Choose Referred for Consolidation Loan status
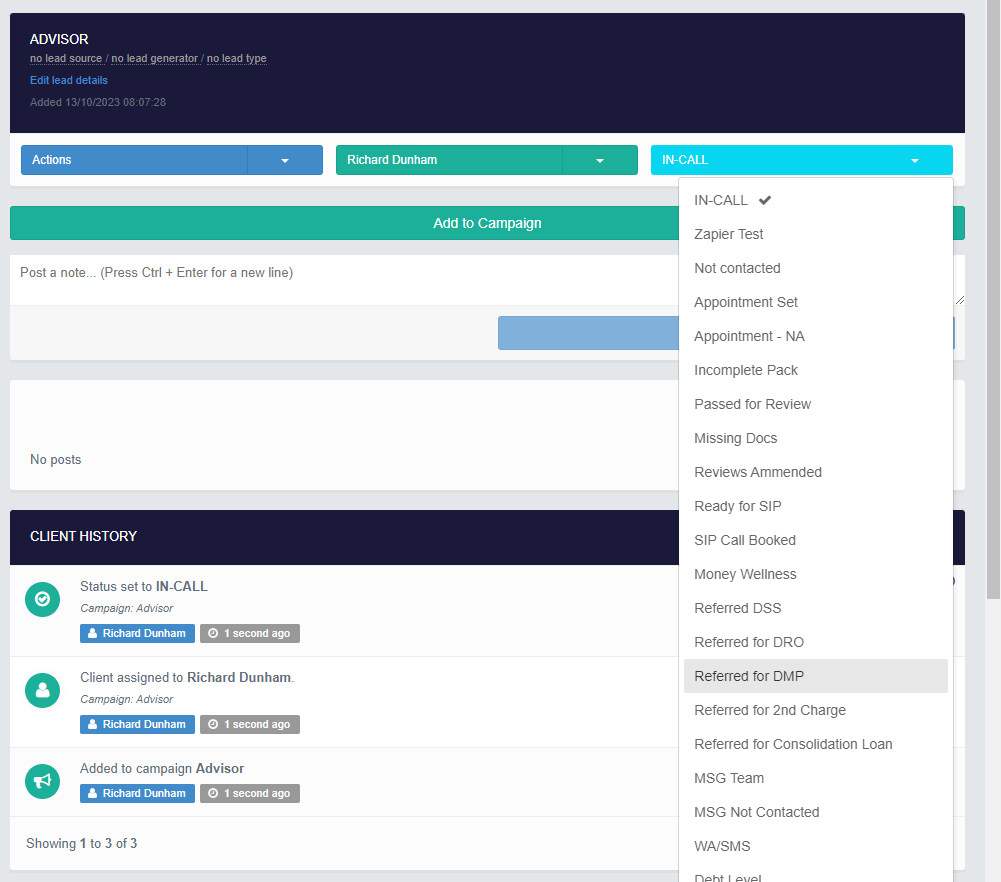The height and width of the screenshot is (882, 1001). point(815,744)
